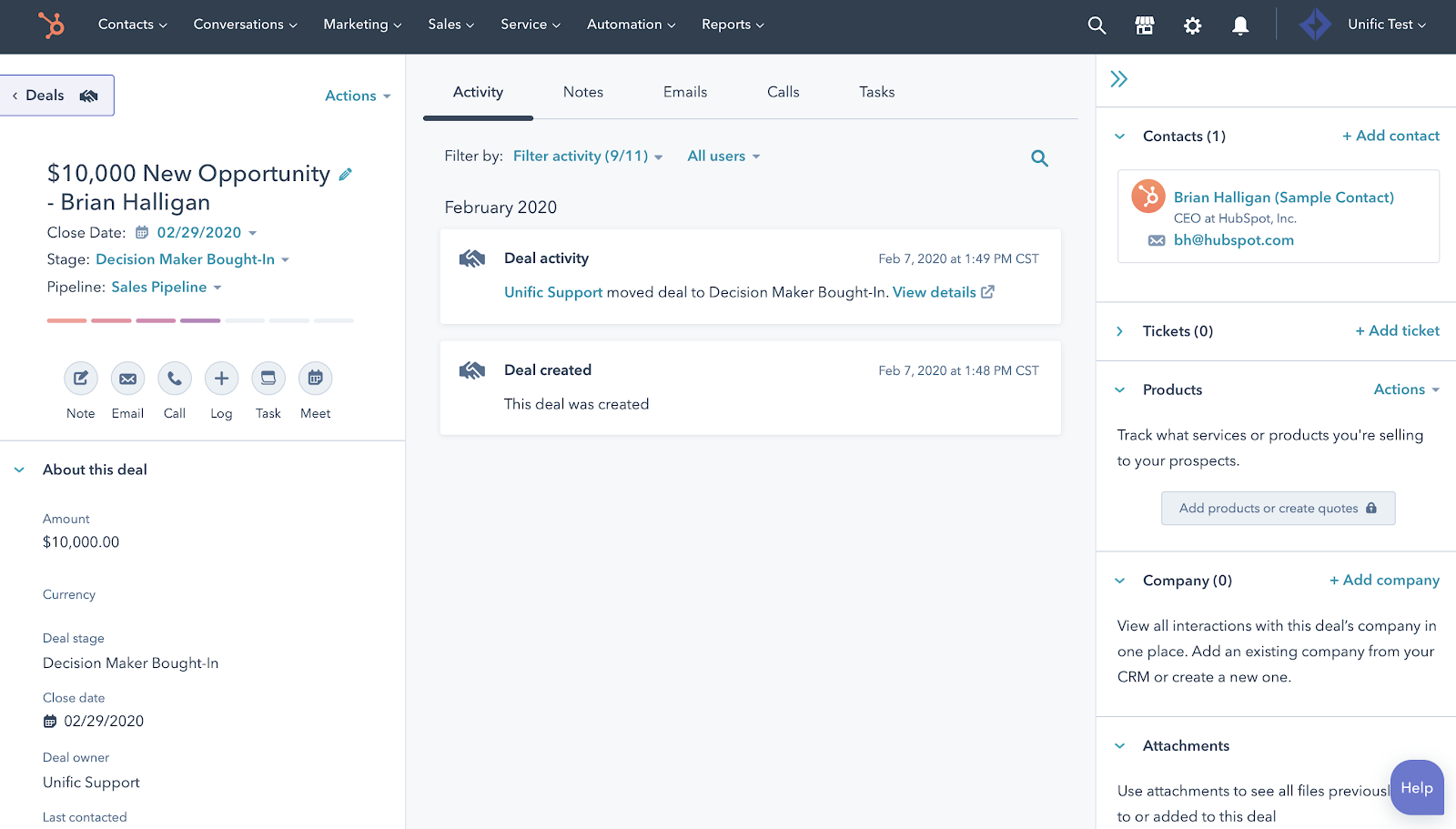Open the Marketing navigation menu
Screen dimensions: 1456x829
[362, 25]
